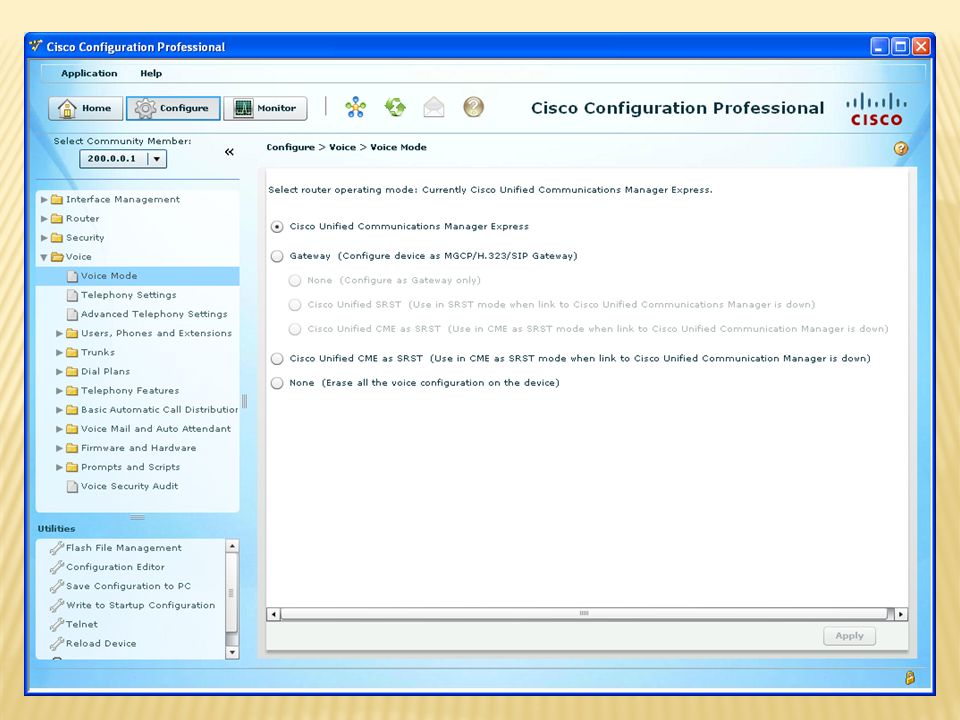Expand Users, Phones and Extensions node
The width and height of the screenshot is (960, 720).
tap(59, 333)
